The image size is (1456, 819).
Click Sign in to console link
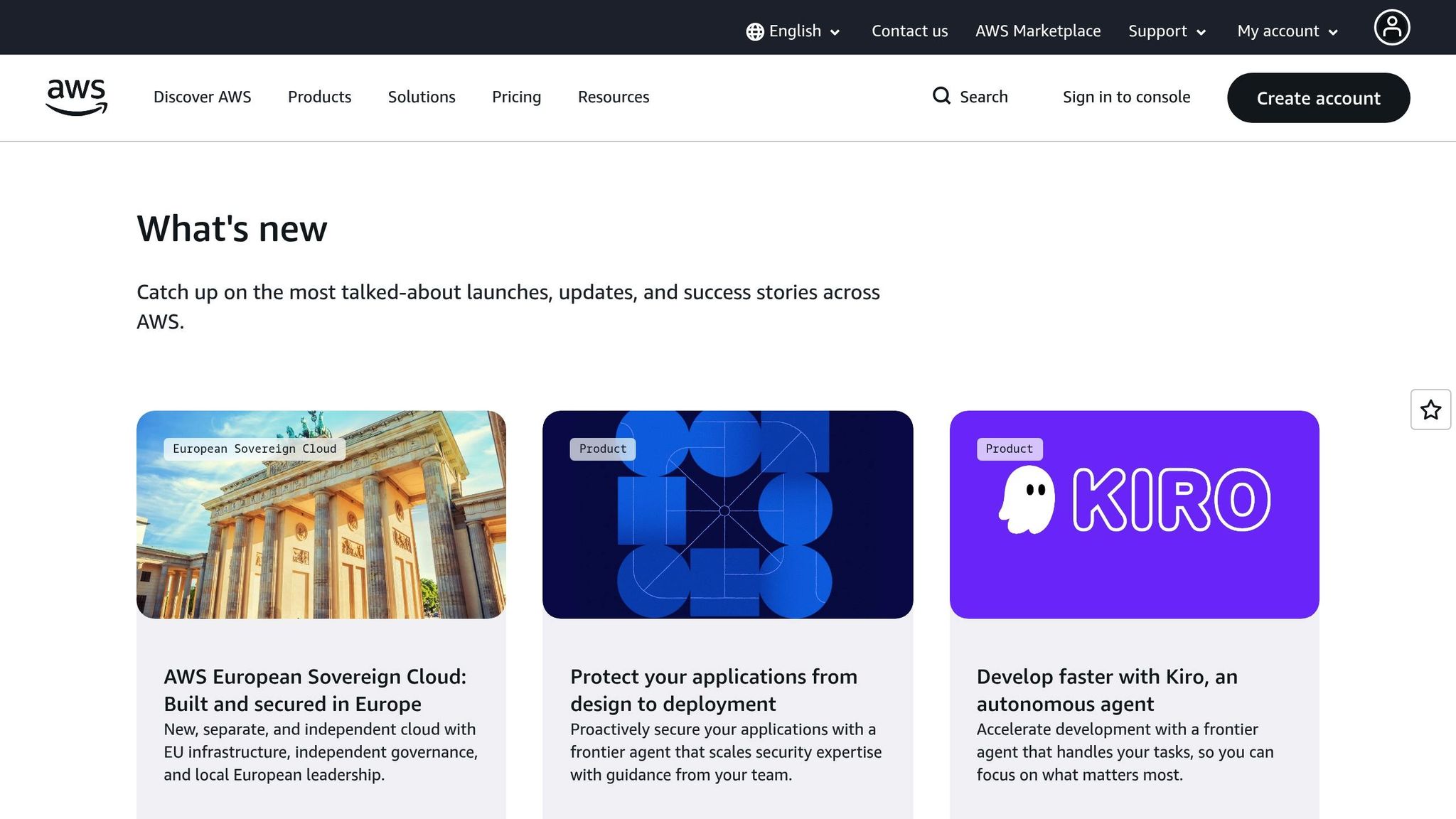pos(1126,97)
